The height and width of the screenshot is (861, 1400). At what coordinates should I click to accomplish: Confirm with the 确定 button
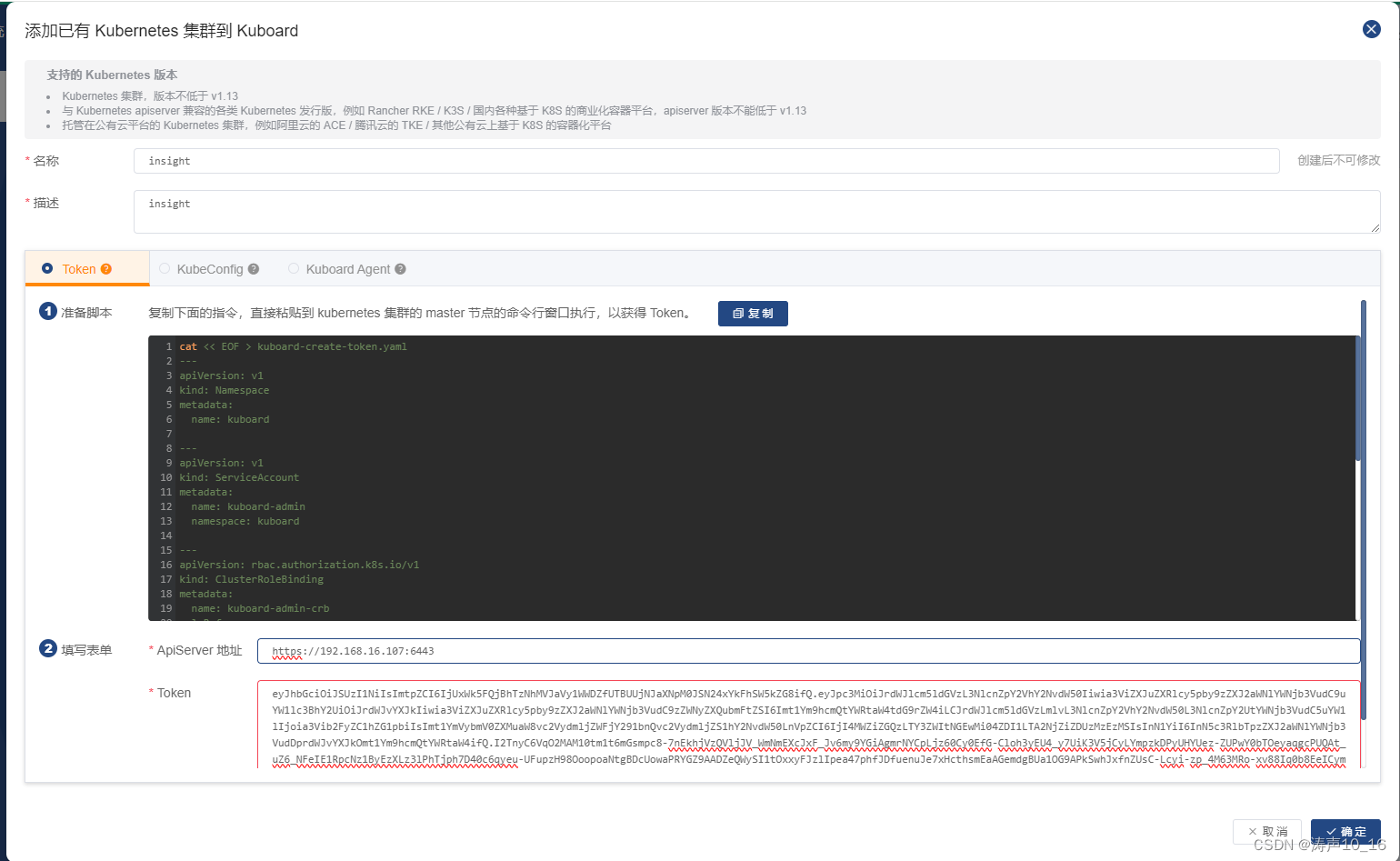point(1345,831)
